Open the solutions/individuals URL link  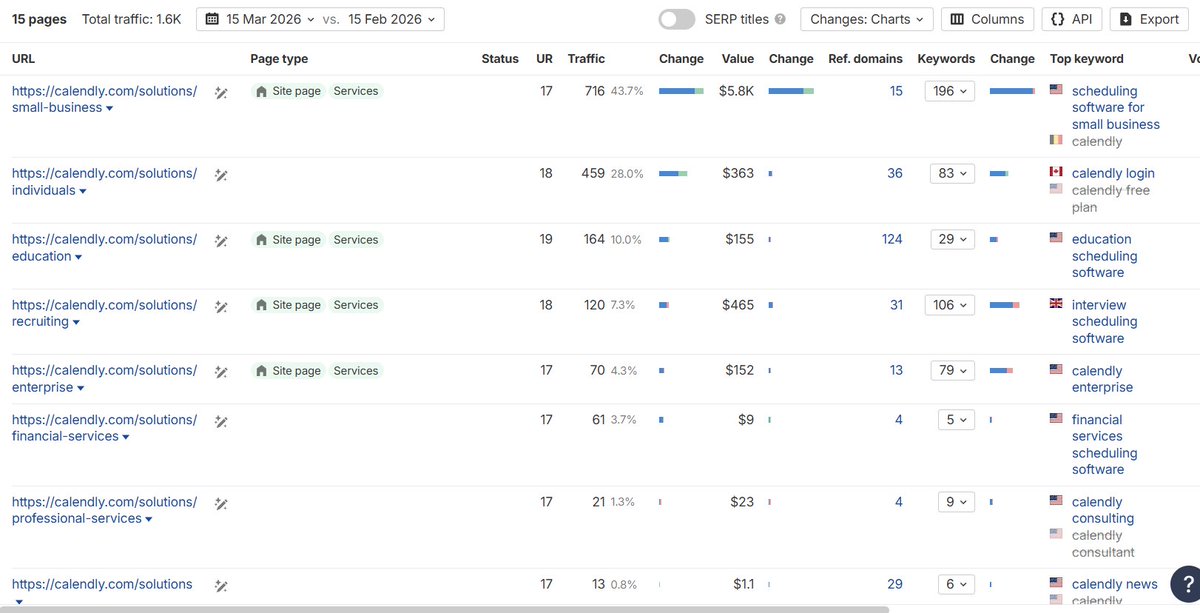[x=104, y=181]
